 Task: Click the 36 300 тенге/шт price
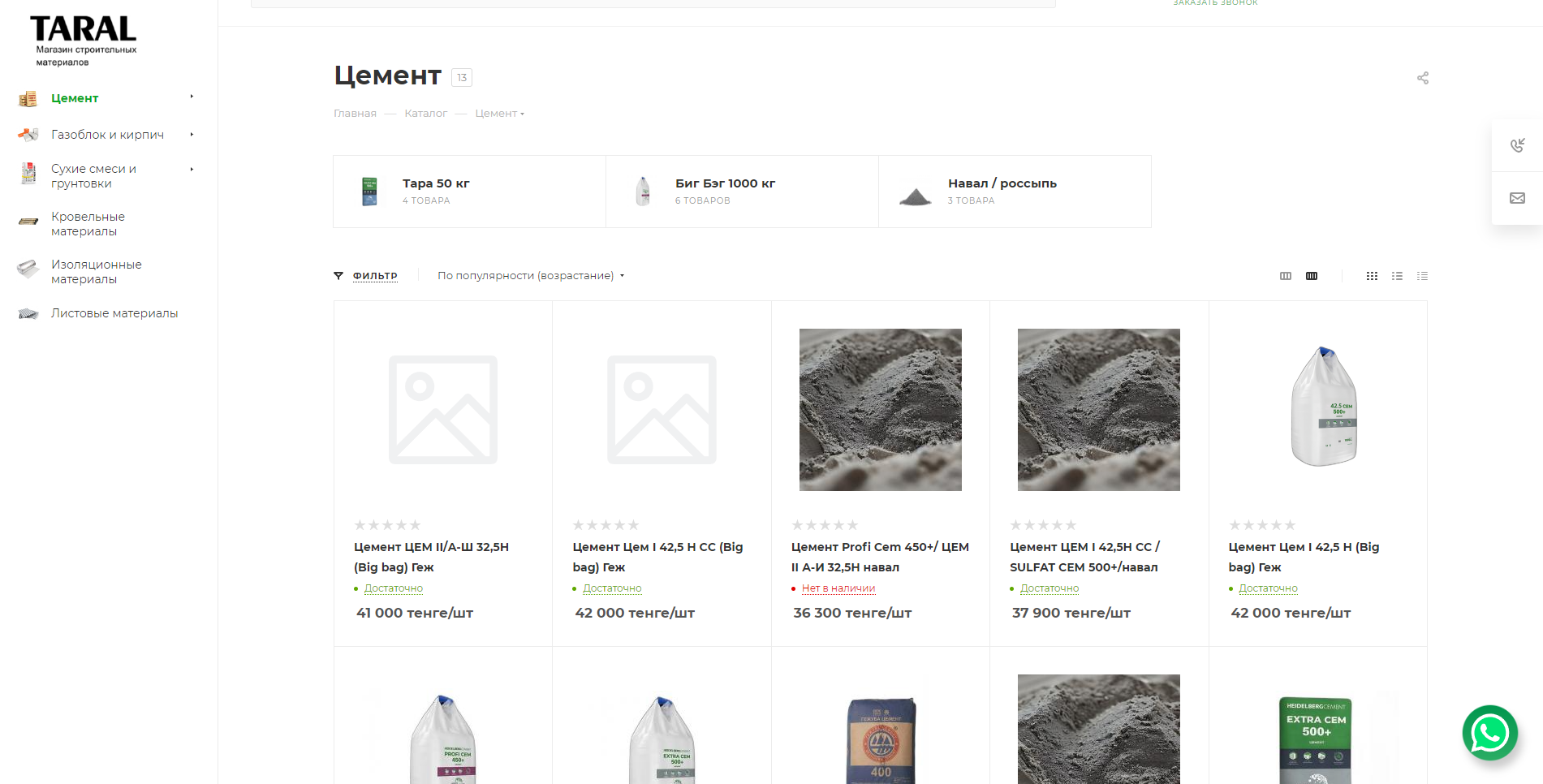tap(852, 613)
